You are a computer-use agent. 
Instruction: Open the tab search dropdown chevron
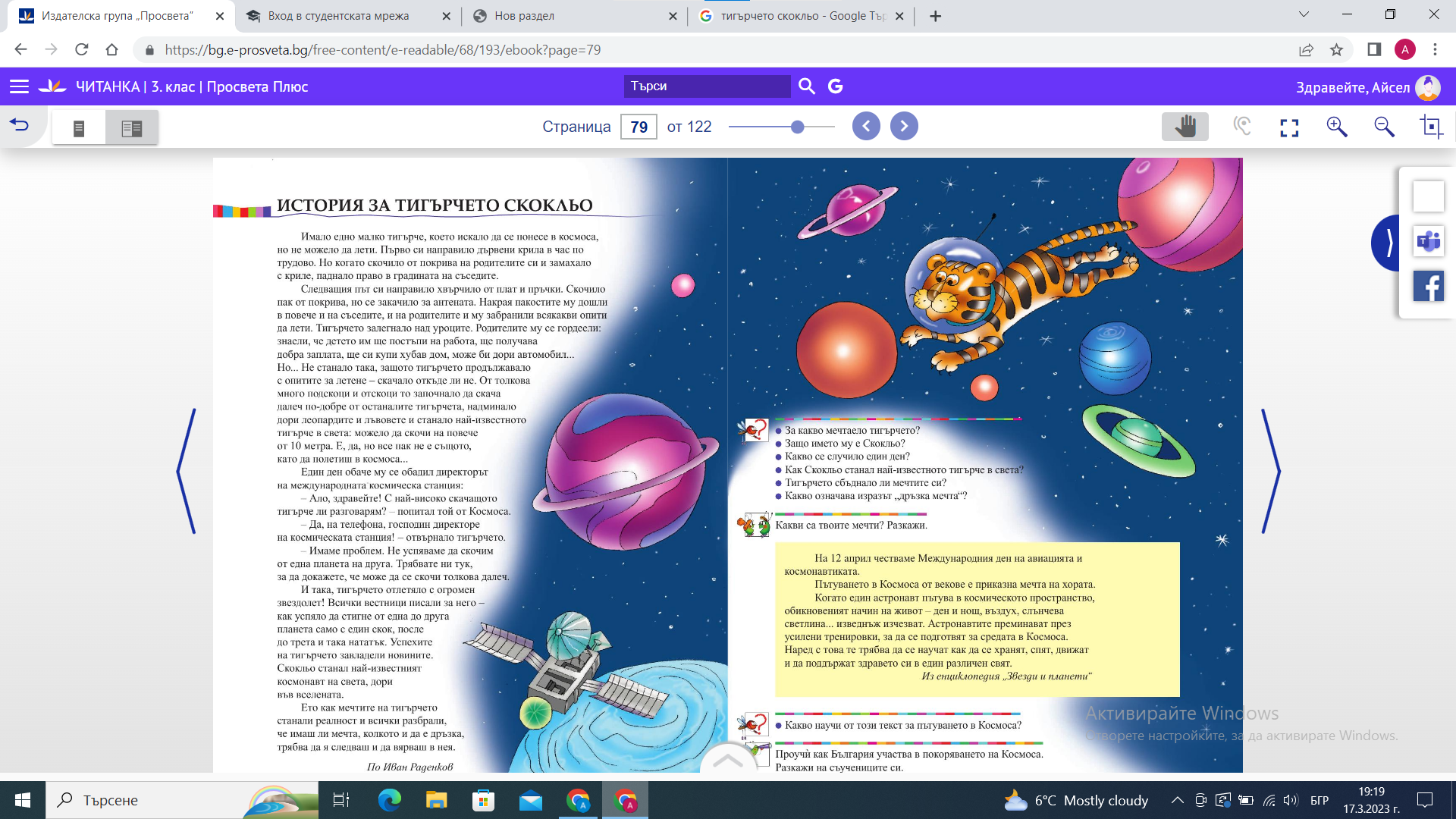pyautogui.click(x=1304, y=14)
